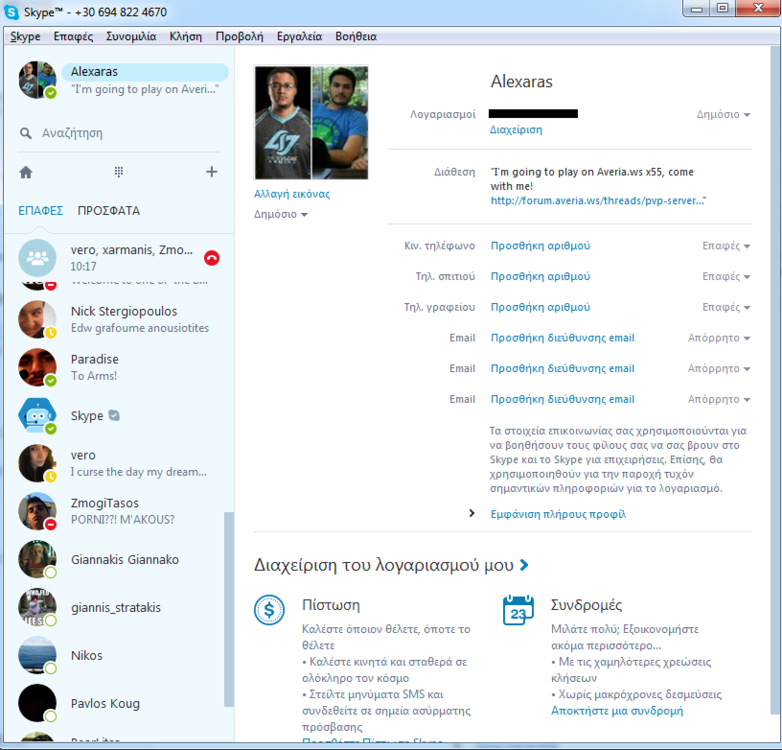This screenshot has height=750, width=782.
Task: Open the Κλήση menu
Action: (x=186, y=36)
